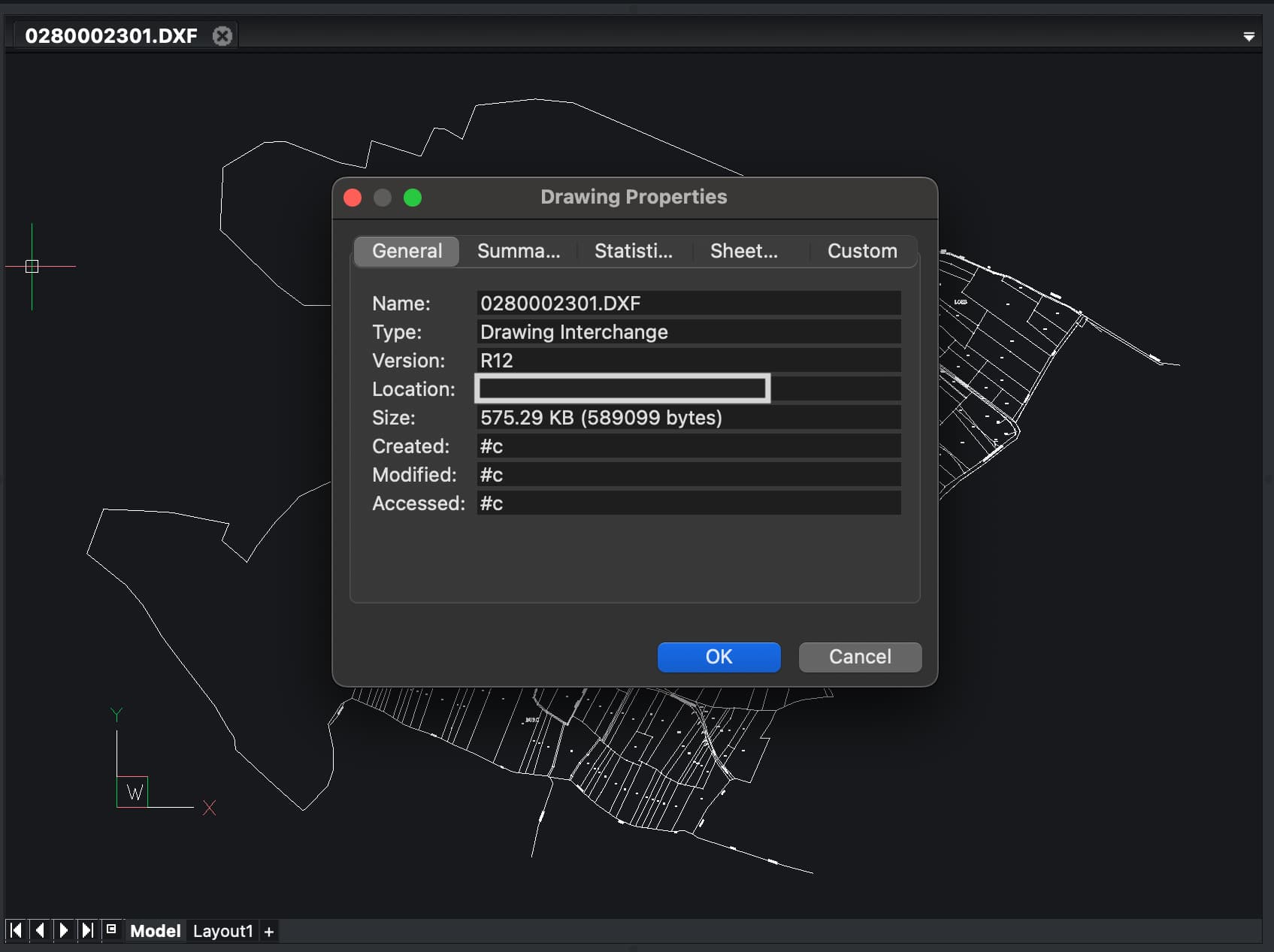
Task: Open the drawing tabs overflow dropdown arrow
Action: click(x=1248, y=36)
